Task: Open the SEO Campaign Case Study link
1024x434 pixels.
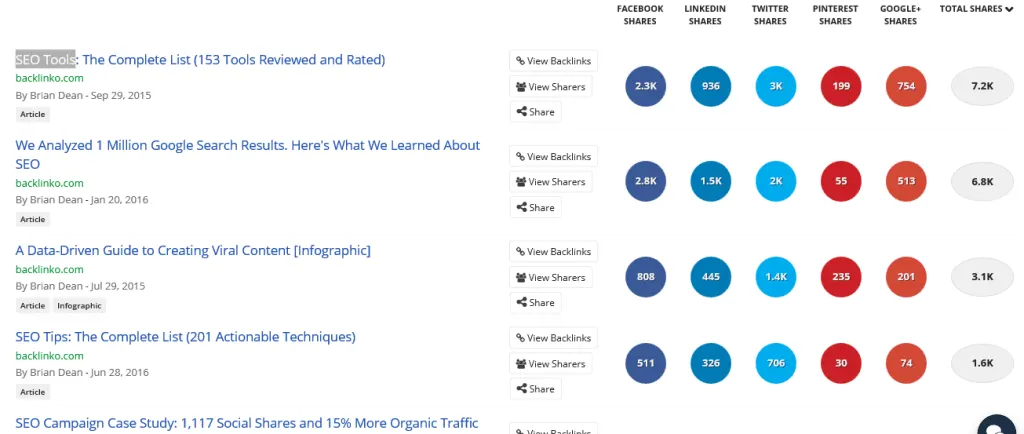Action: pyautogui.click(x=247, y=423)
